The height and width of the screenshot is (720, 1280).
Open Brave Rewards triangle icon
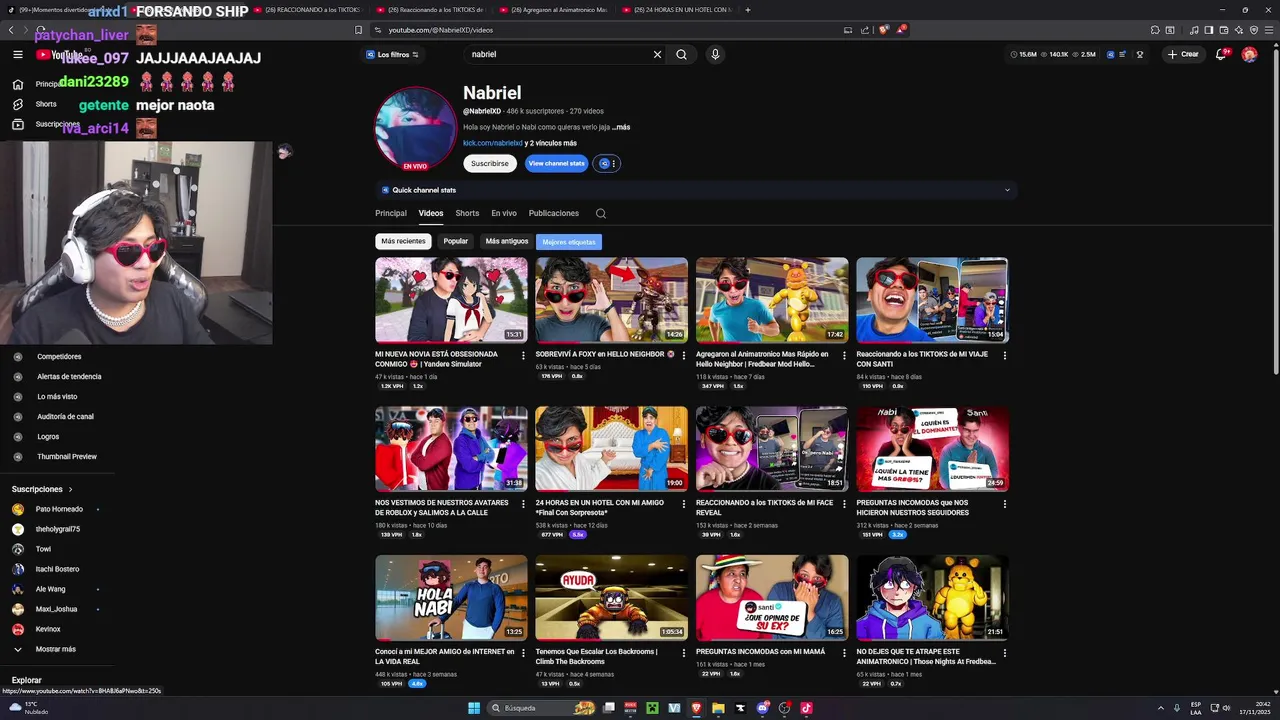pyautogui.click(x=901, y=30)
